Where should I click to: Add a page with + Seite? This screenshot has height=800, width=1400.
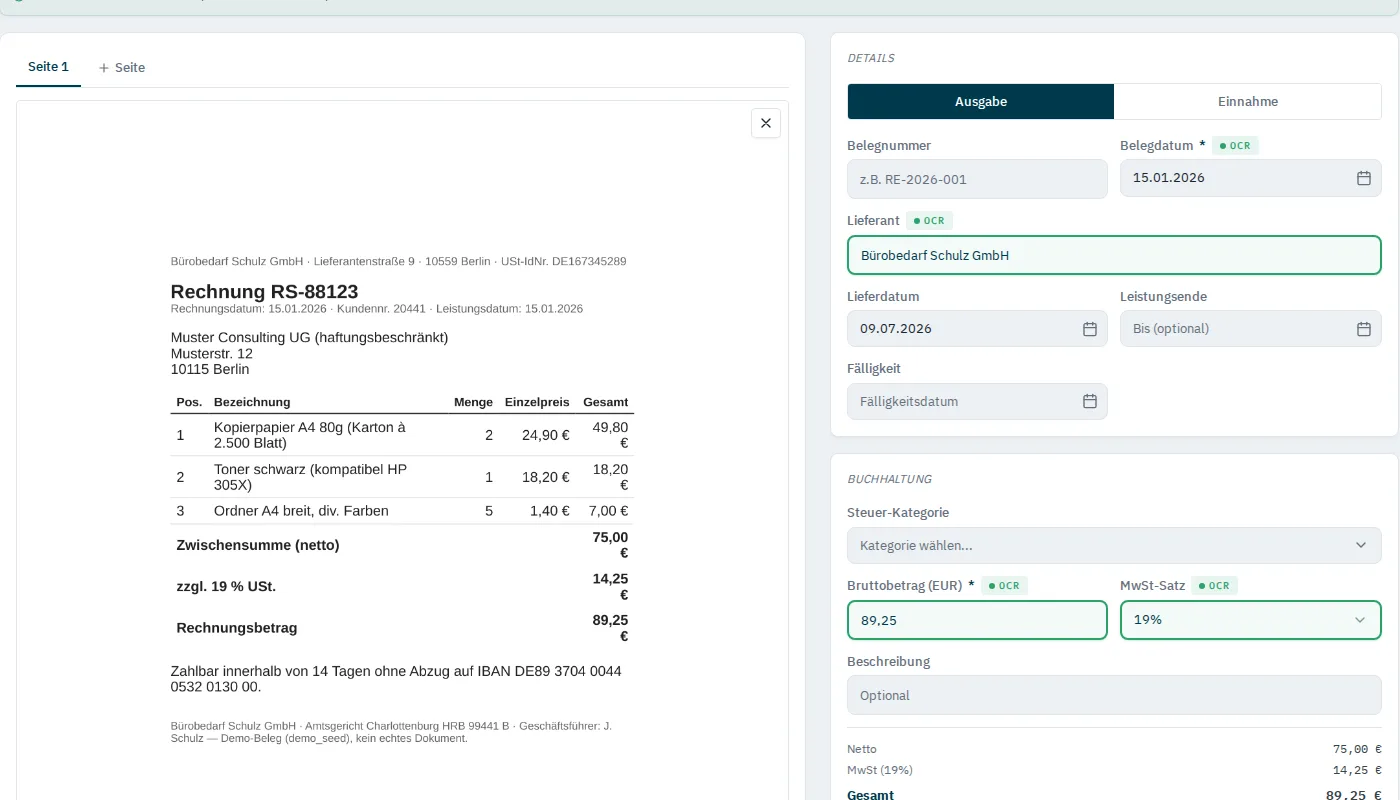point(122,68)
